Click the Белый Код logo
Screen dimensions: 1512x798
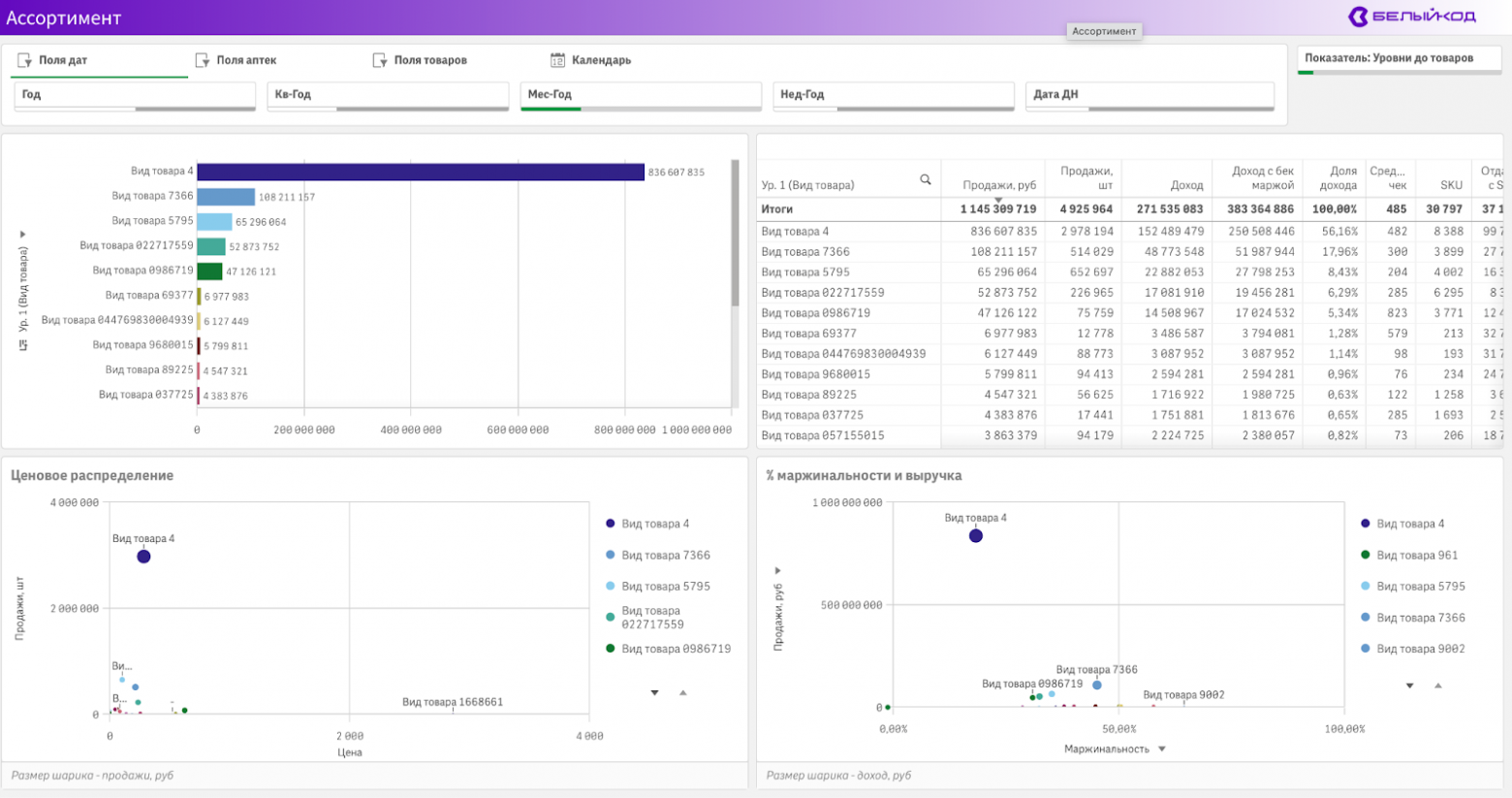[x=1412, y=16]
